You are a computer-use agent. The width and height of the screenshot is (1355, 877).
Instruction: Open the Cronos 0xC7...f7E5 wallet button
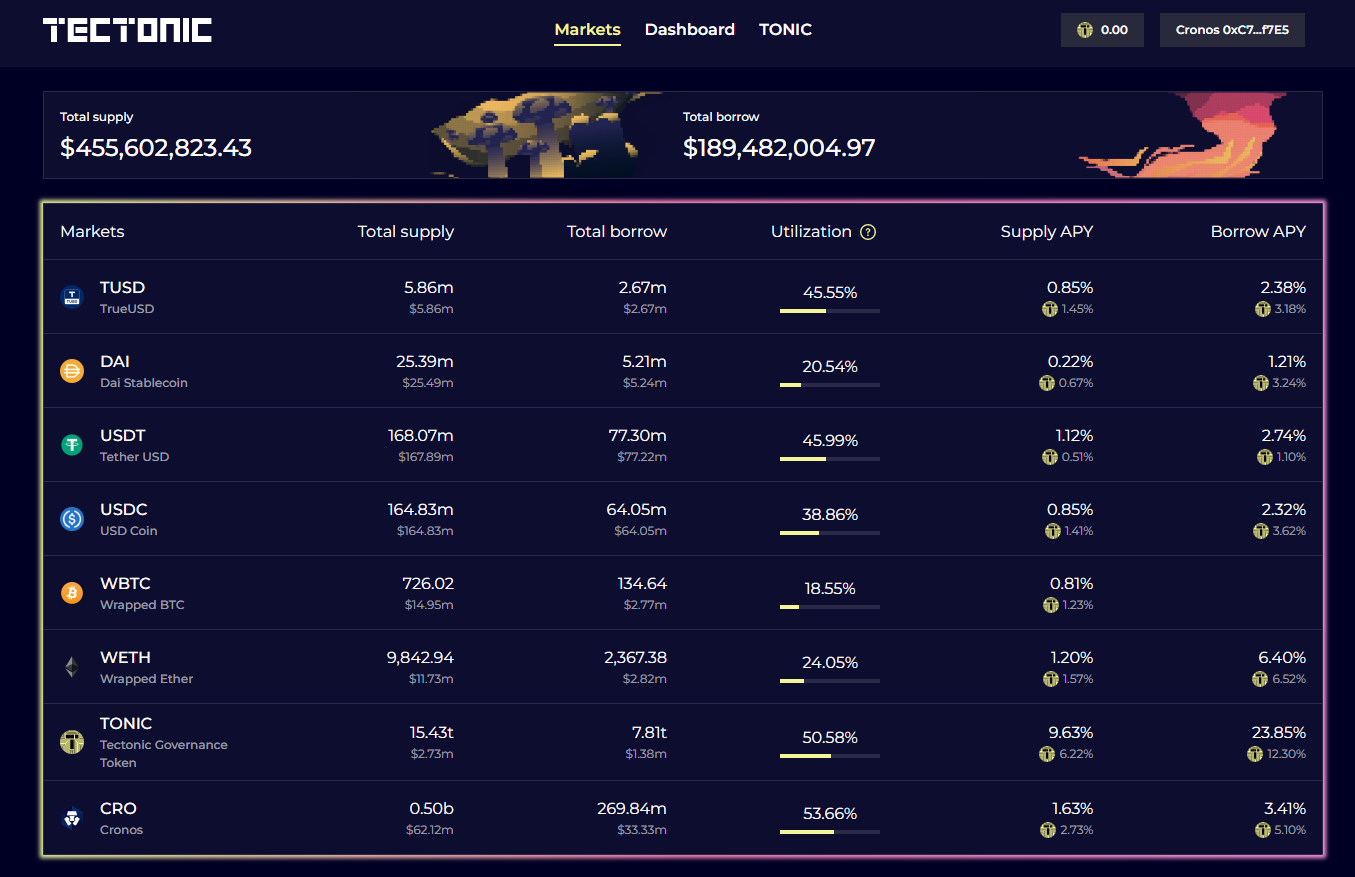[x=1232, y=30]
